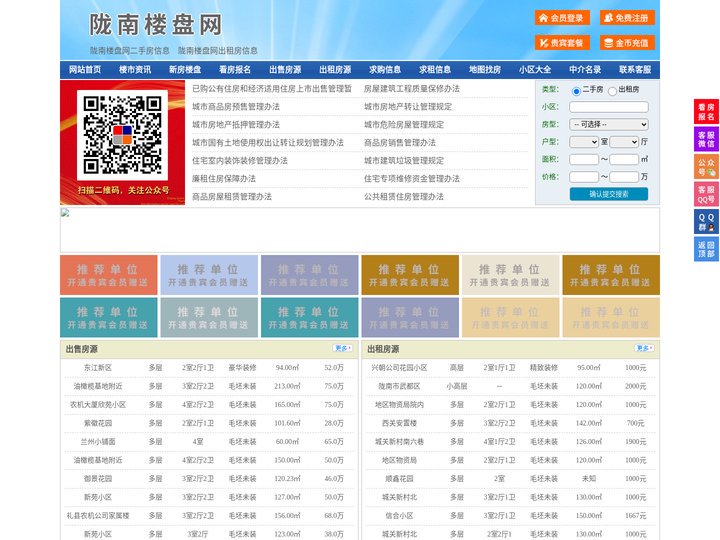This screenshot has height=540, width=720.
Task: Open the 小区大全 navigation item
Action: pos(535,70)
